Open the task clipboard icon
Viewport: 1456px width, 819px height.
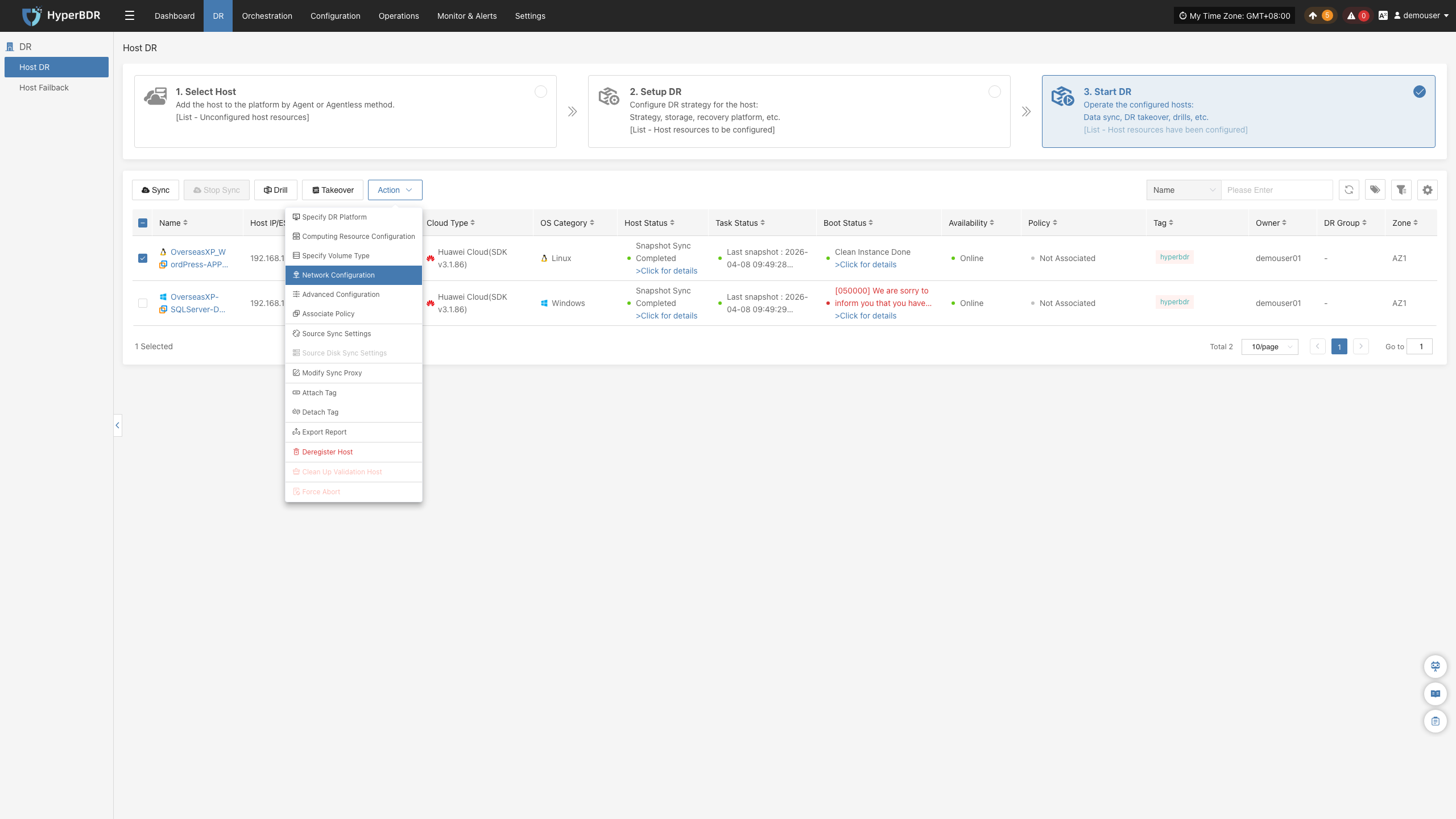1436,721
